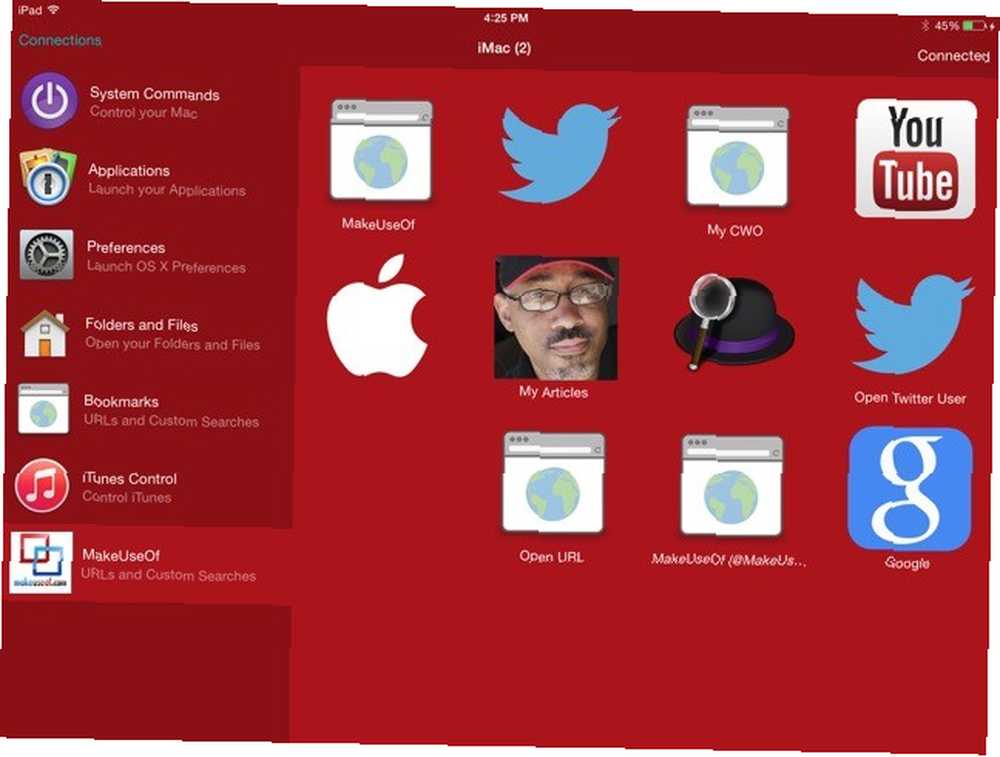
Task: Tap the 4:25 PM clock
Action: click(x=506, y=18)
